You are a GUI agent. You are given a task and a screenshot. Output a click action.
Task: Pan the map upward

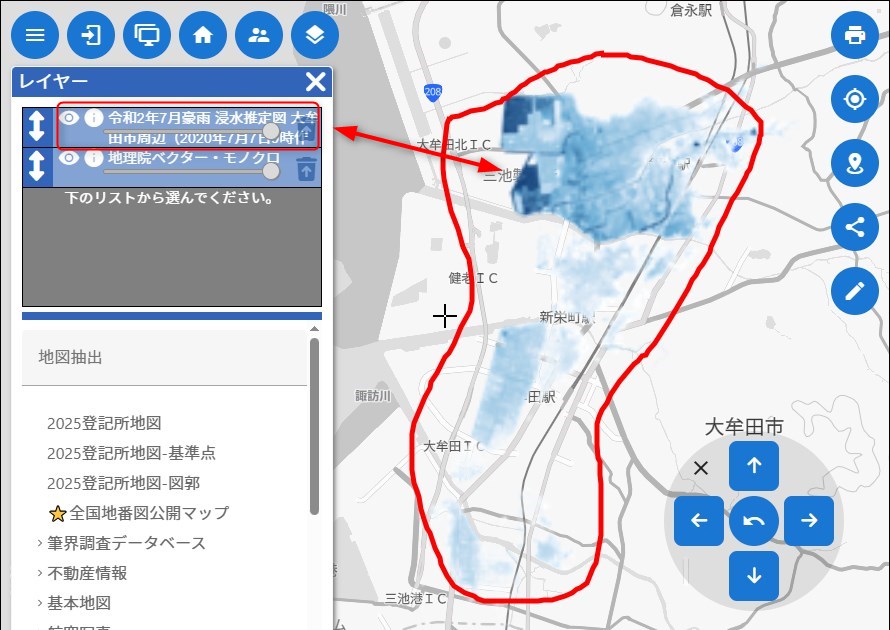(754, 465)
